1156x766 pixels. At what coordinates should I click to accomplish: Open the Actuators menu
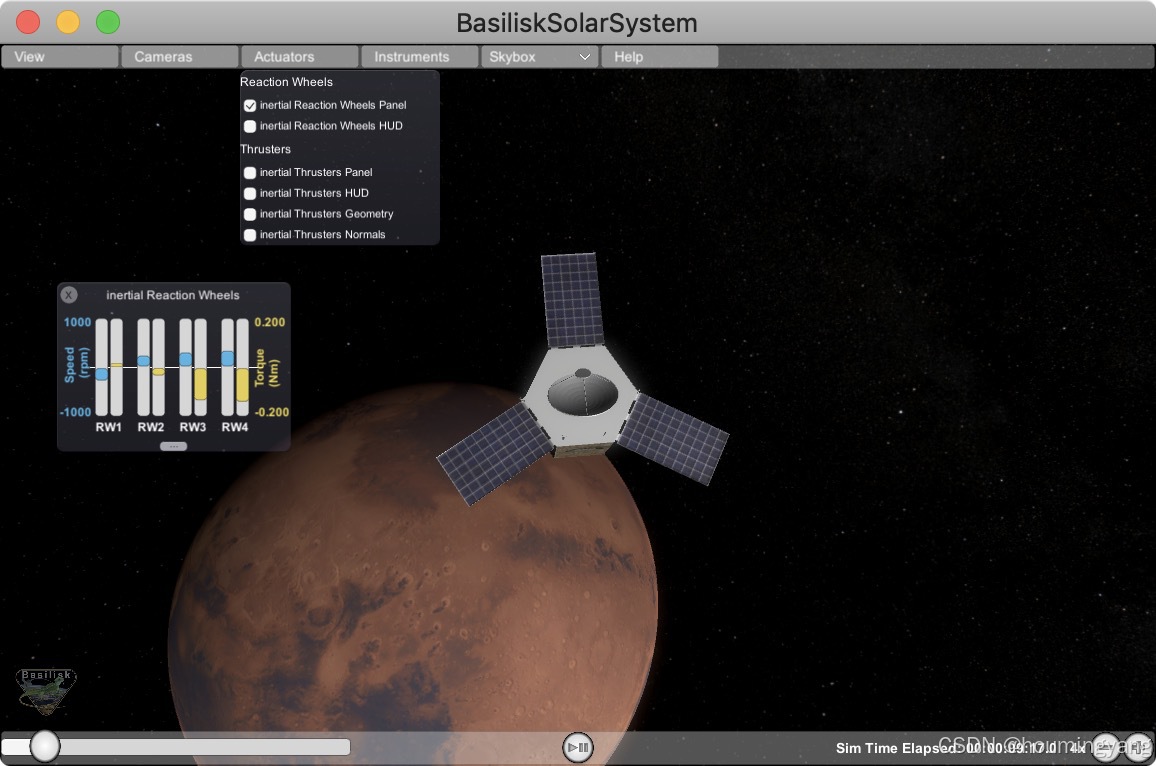pyautogui.click(x=300, y=57)
